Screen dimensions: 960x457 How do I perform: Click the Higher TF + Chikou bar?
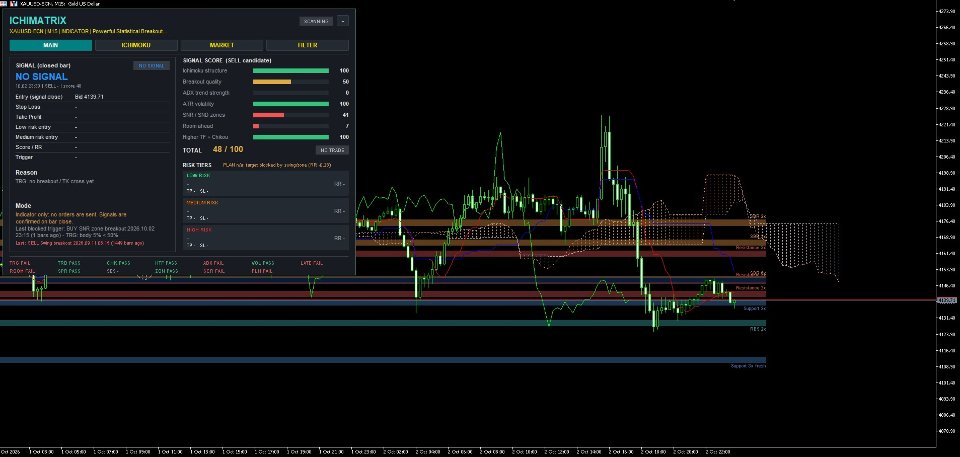point(291,137)
